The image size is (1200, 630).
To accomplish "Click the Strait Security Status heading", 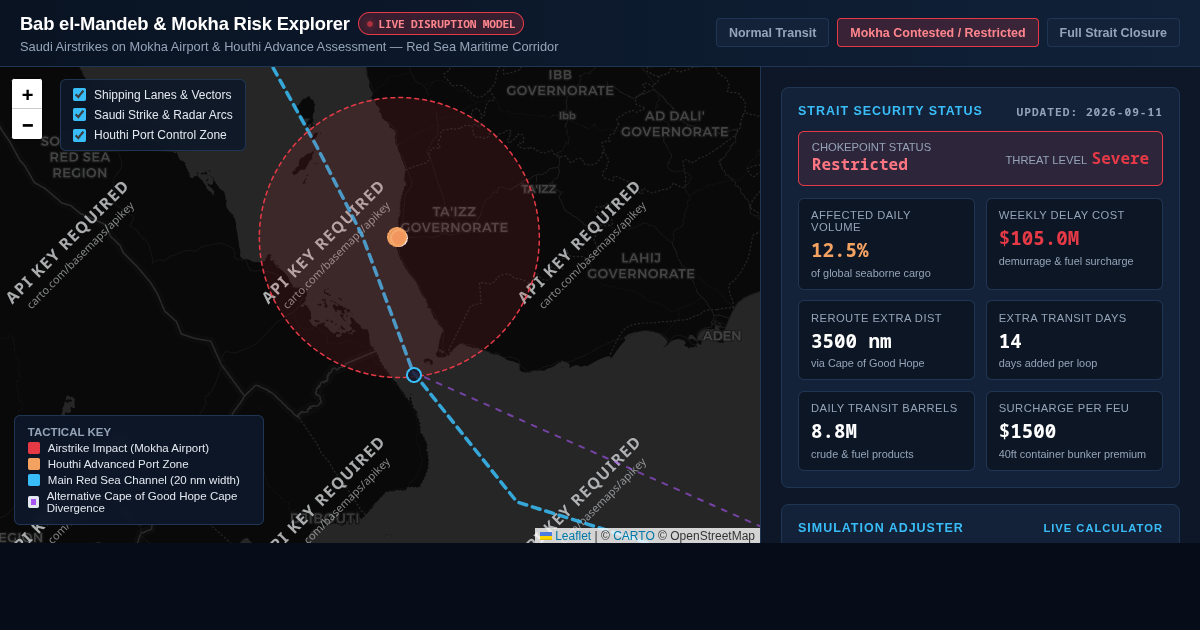I will tap(890, 110).
